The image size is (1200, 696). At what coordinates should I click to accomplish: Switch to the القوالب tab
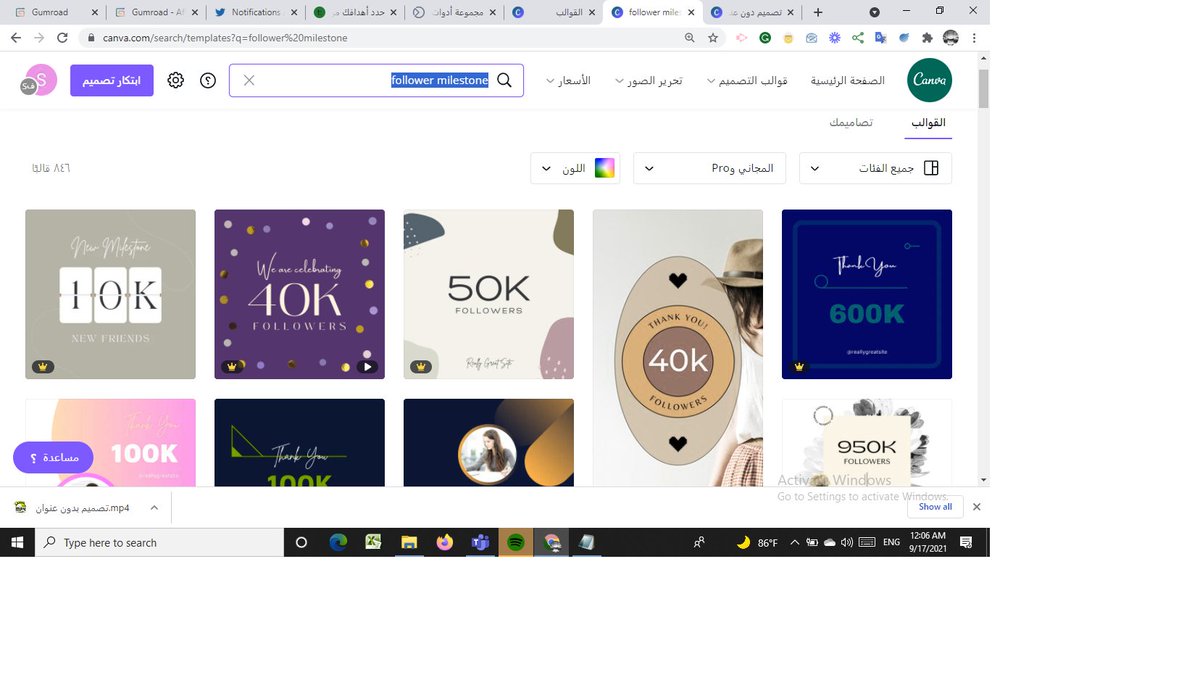[928, 122]
